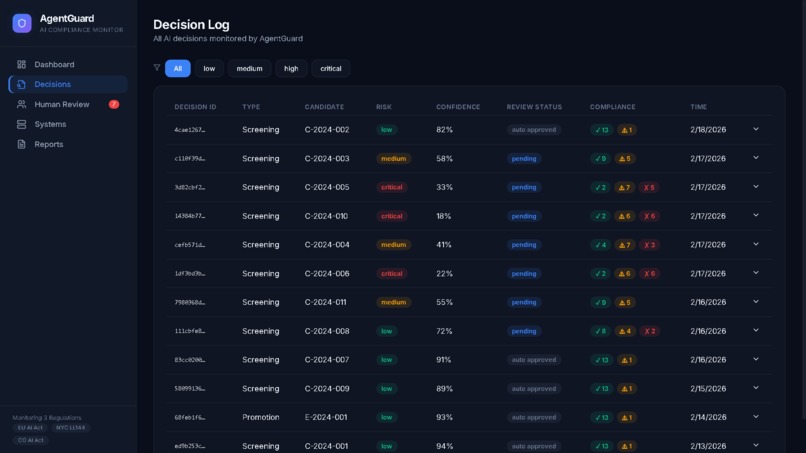Click the red failed badge for C-2024-006
Image resolution: width=806 pixels, height=453 pixels.
649,274
